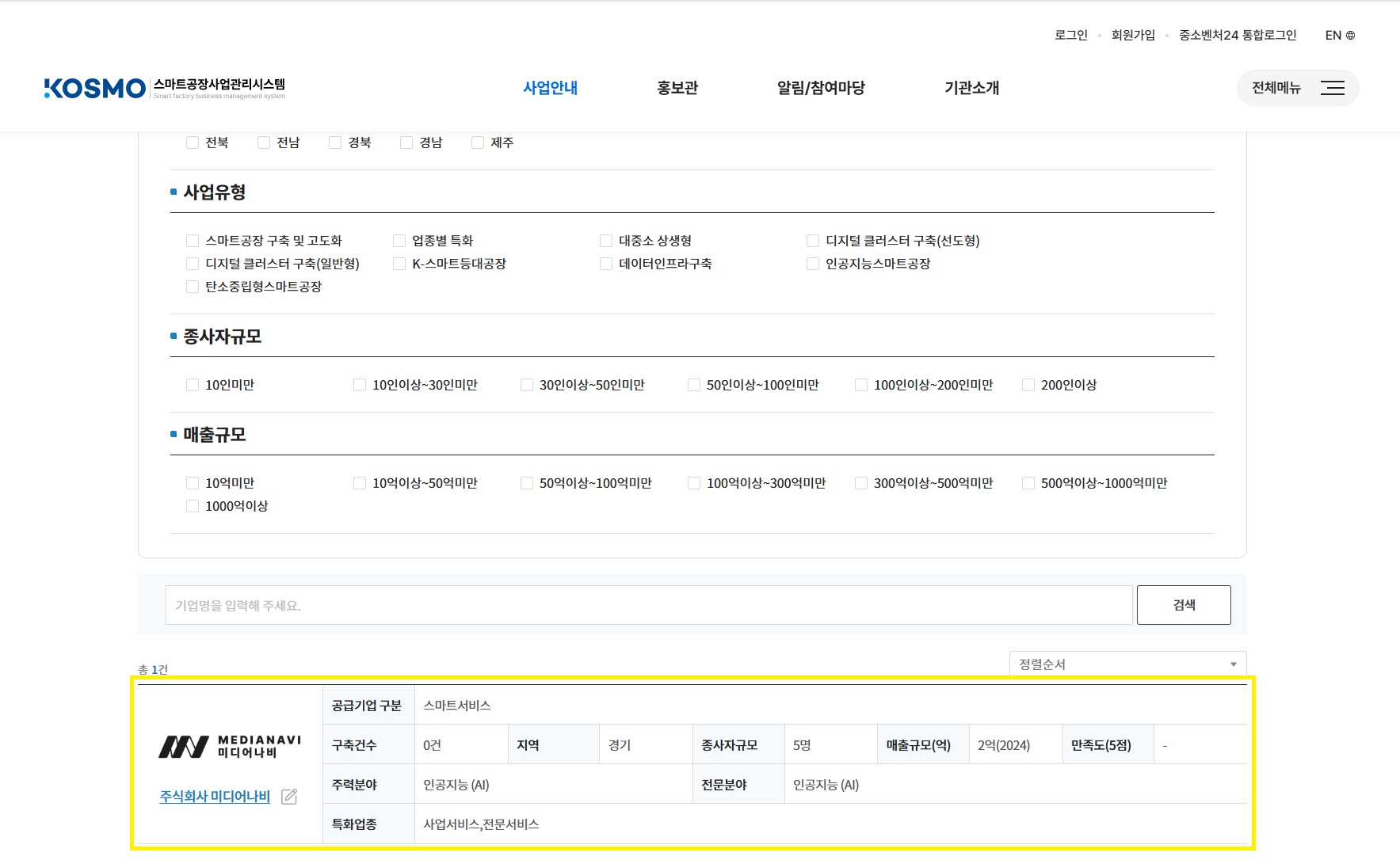Enable the 10인미만 employee size checkbox
The width and height of the screenshot is (1400, 860).
pos(193,385)
